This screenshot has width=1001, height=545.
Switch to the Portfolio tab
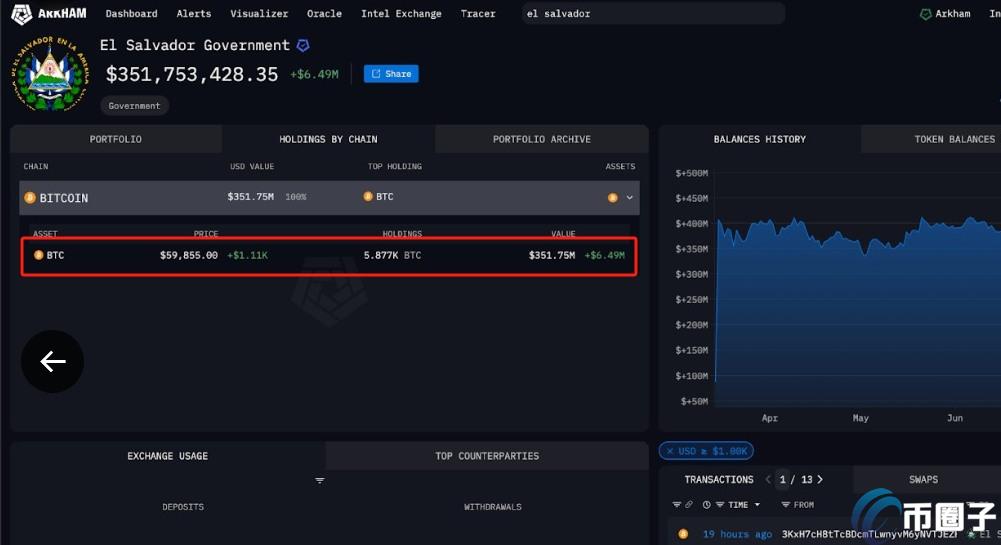click(116, 139)
